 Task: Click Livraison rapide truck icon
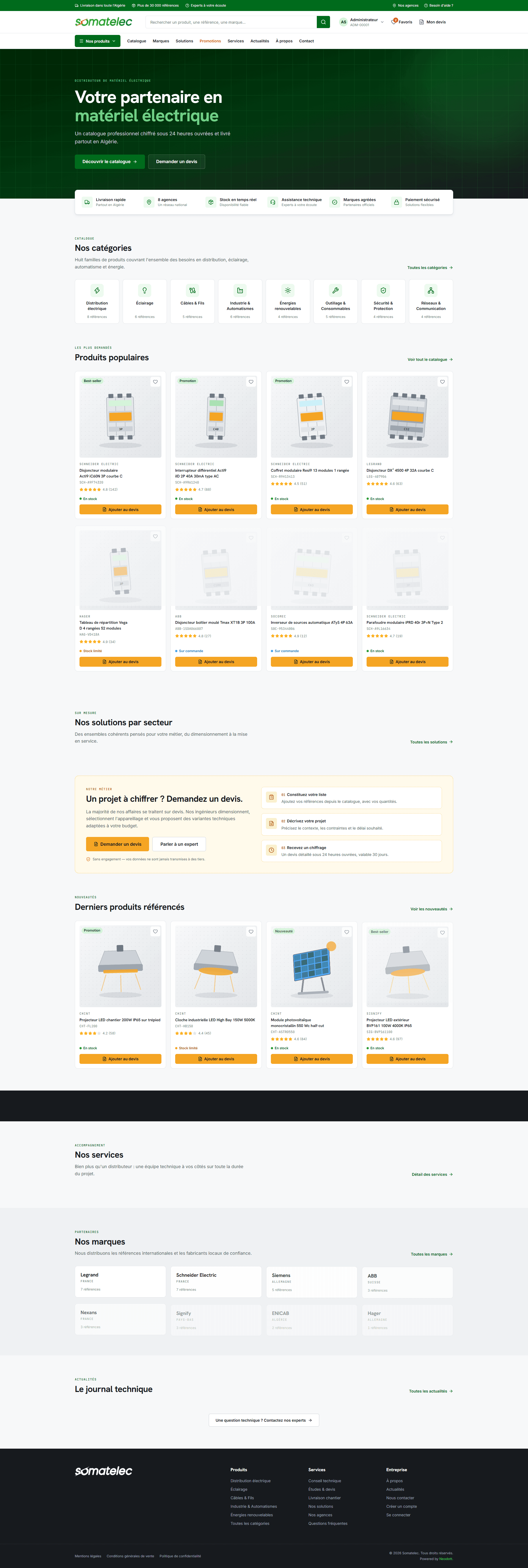pos(87,202)
